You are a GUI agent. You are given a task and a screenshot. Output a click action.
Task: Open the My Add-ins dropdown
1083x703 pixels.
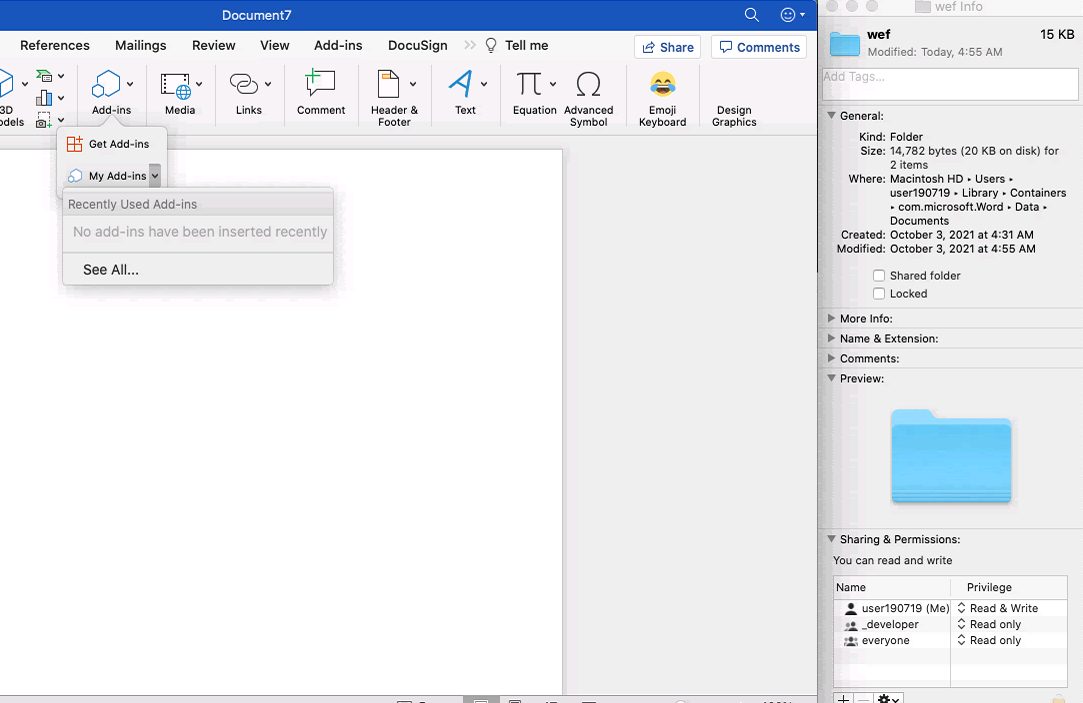point(155,175)
